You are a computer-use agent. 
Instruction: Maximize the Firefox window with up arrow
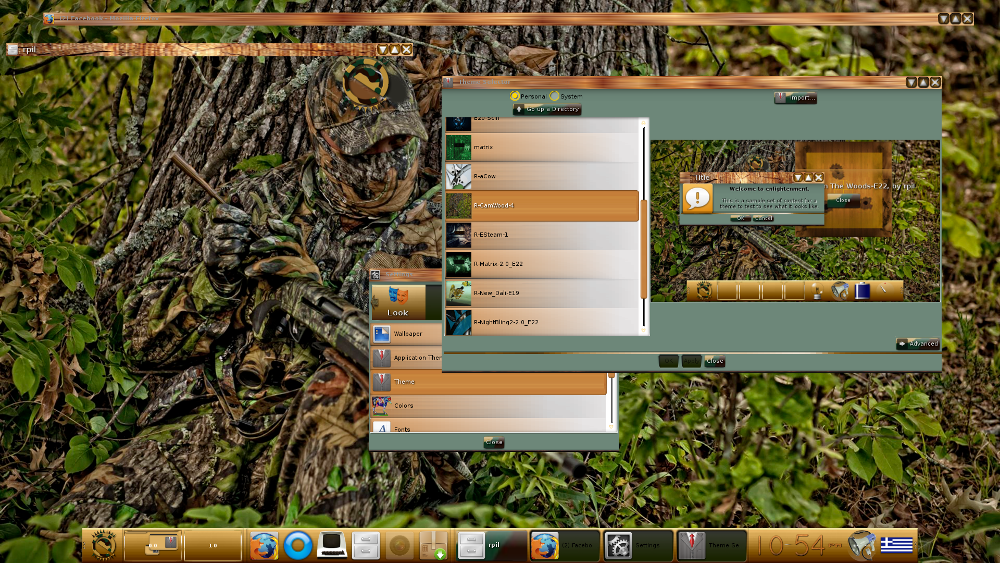pos(955,19)
